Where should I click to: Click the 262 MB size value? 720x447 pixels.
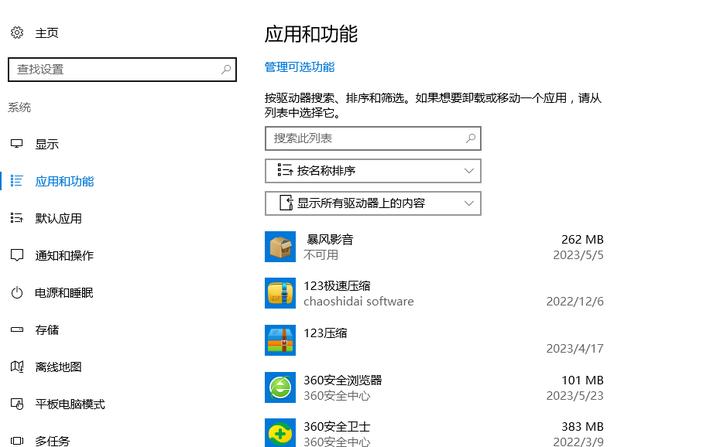tap(582, 239)
